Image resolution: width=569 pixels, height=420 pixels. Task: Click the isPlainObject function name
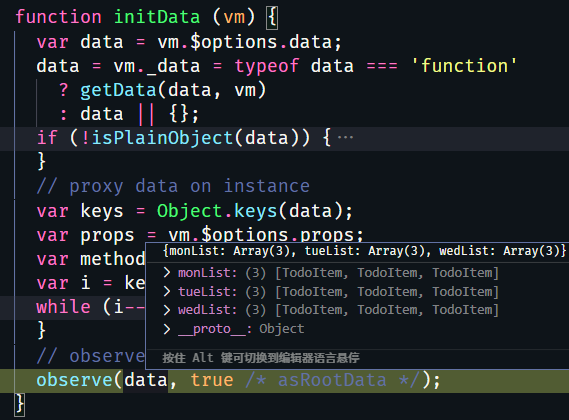click(x=162, y=138)
